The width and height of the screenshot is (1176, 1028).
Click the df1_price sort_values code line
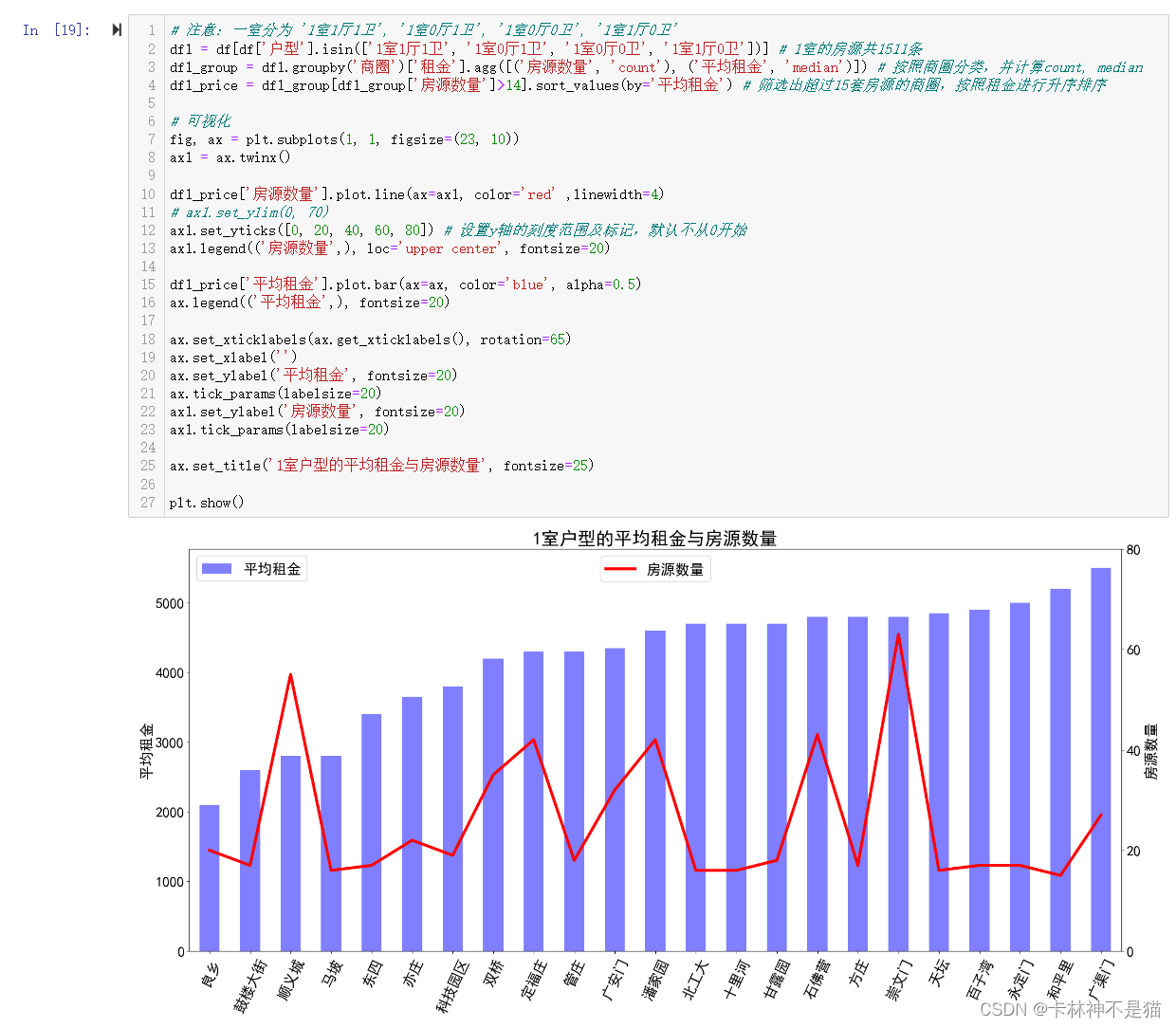coord(638,85)
